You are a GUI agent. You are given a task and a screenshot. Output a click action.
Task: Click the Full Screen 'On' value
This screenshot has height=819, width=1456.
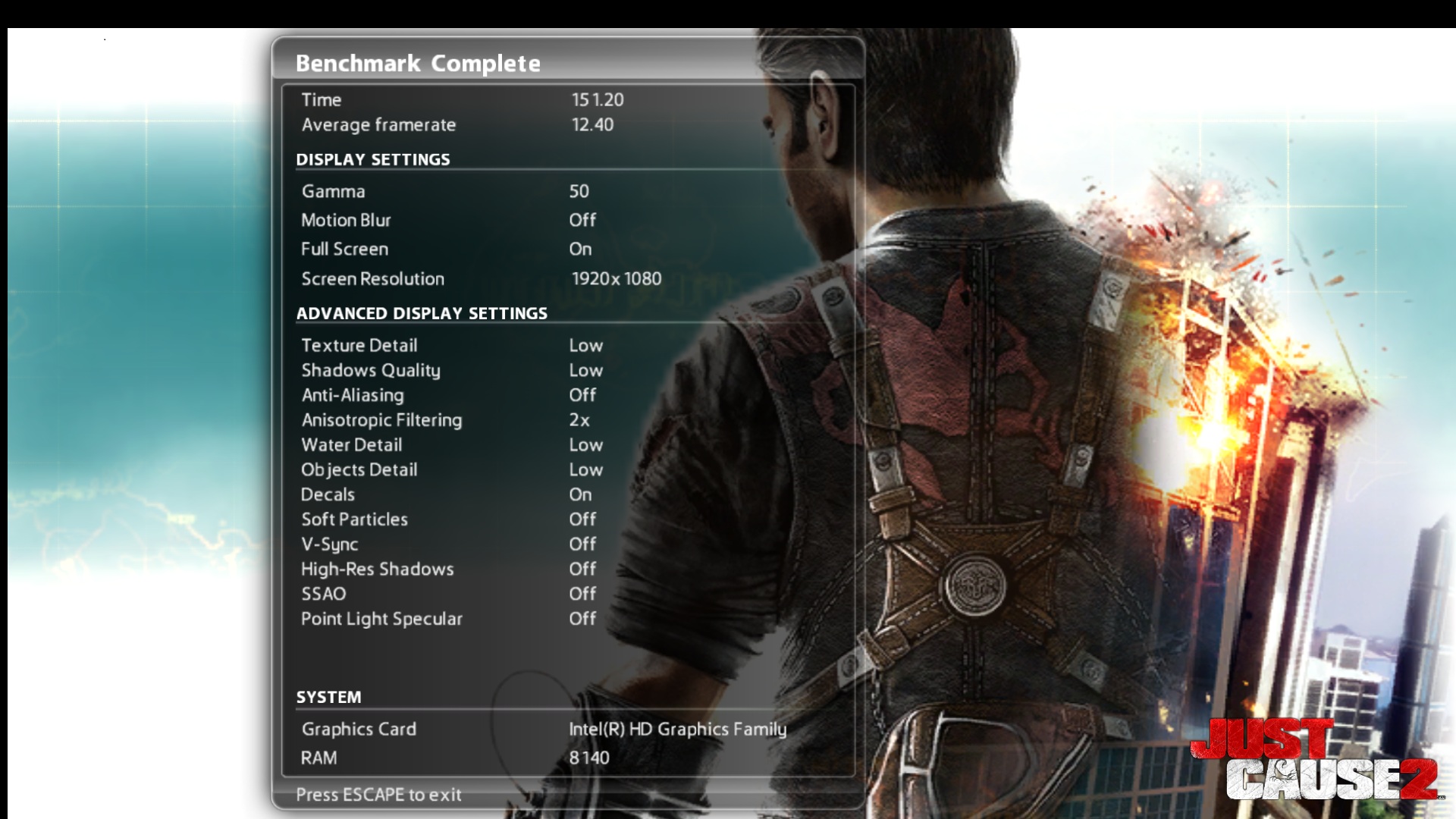[580, 249]
